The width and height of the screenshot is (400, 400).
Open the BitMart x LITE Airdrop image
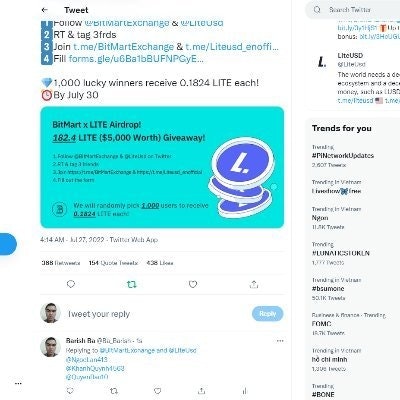[162, 167]
